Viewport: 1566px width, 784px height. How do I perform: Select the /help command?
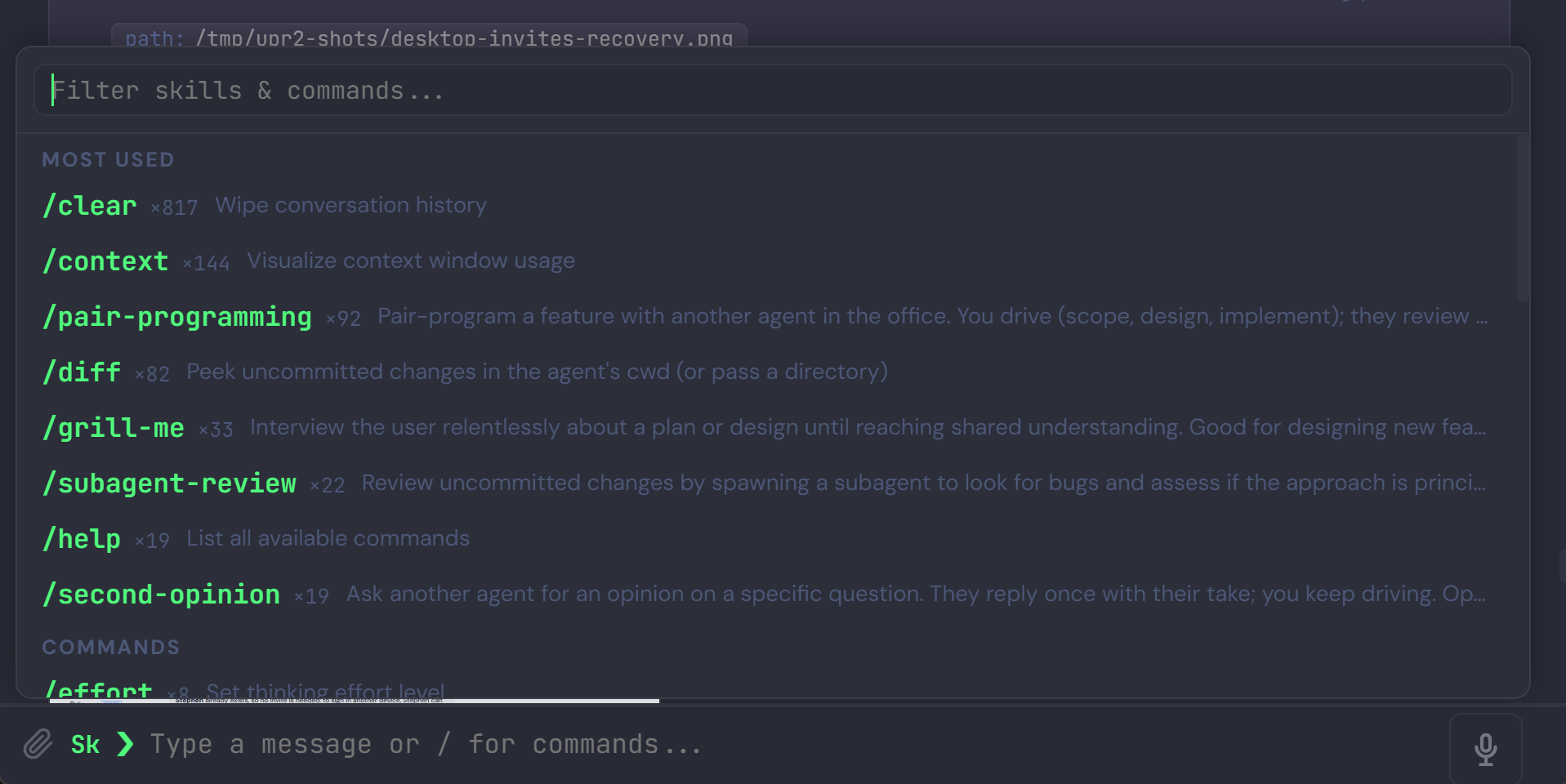(x=773, y=538)
